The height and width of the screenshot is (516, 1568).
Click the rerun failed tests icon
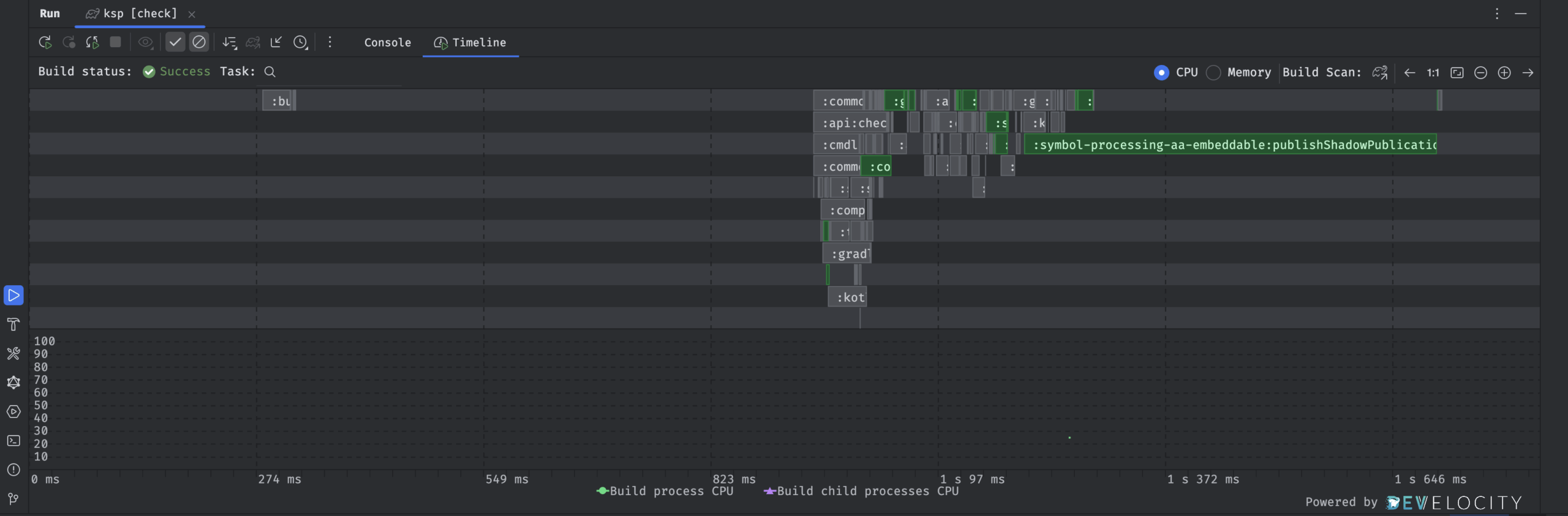pos(69,42)
